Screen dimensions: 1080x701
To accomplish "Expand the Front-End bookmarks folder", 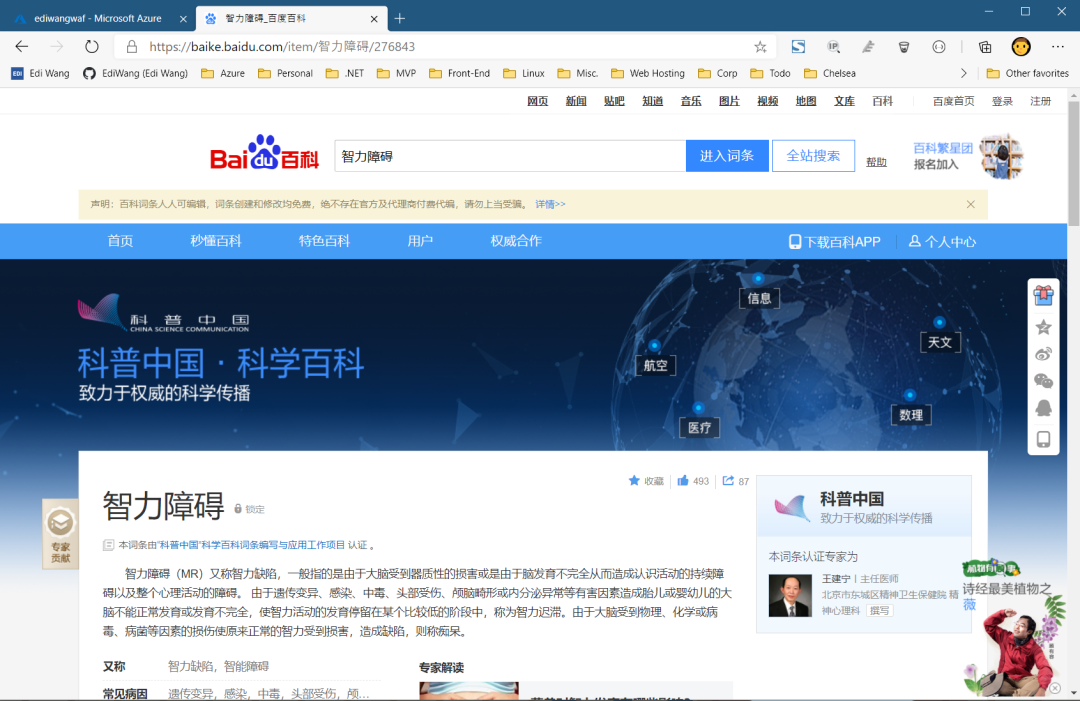I will click(459, 73).
